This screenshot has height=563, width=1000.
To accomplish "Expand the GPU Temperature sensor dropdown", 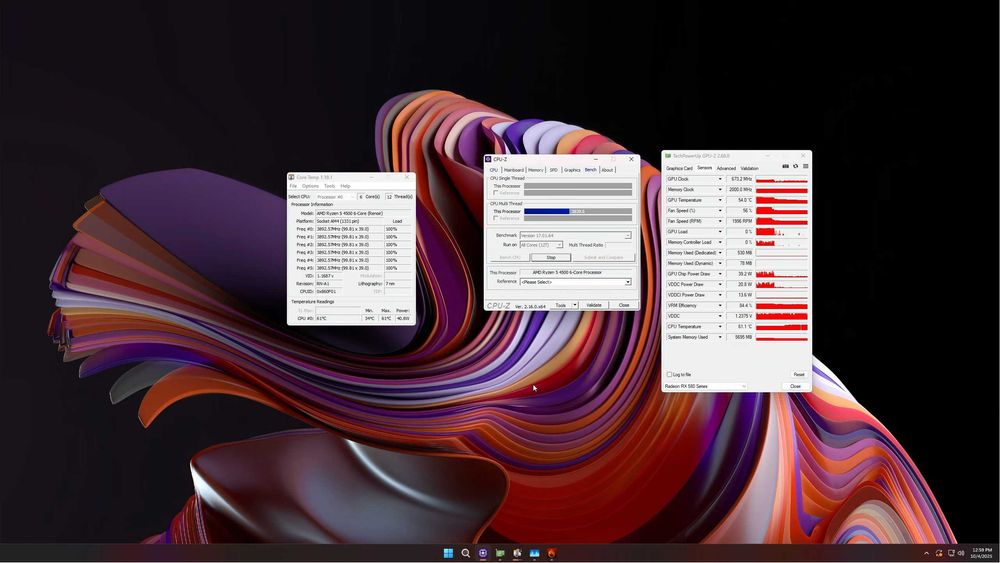I will [x=720, y=200].
